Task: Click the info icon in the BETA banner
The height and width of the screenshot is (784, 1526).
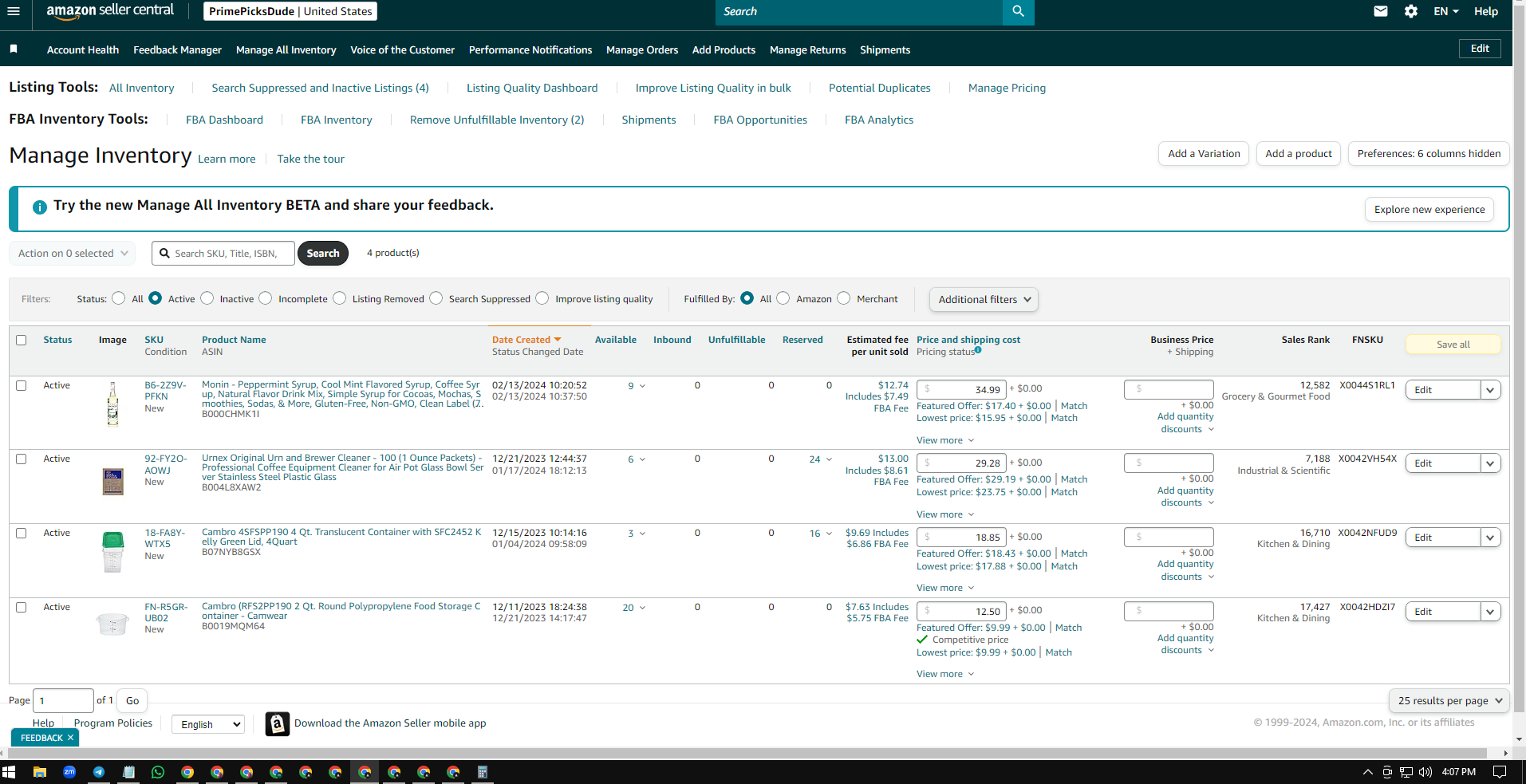Action: point(40,207)
